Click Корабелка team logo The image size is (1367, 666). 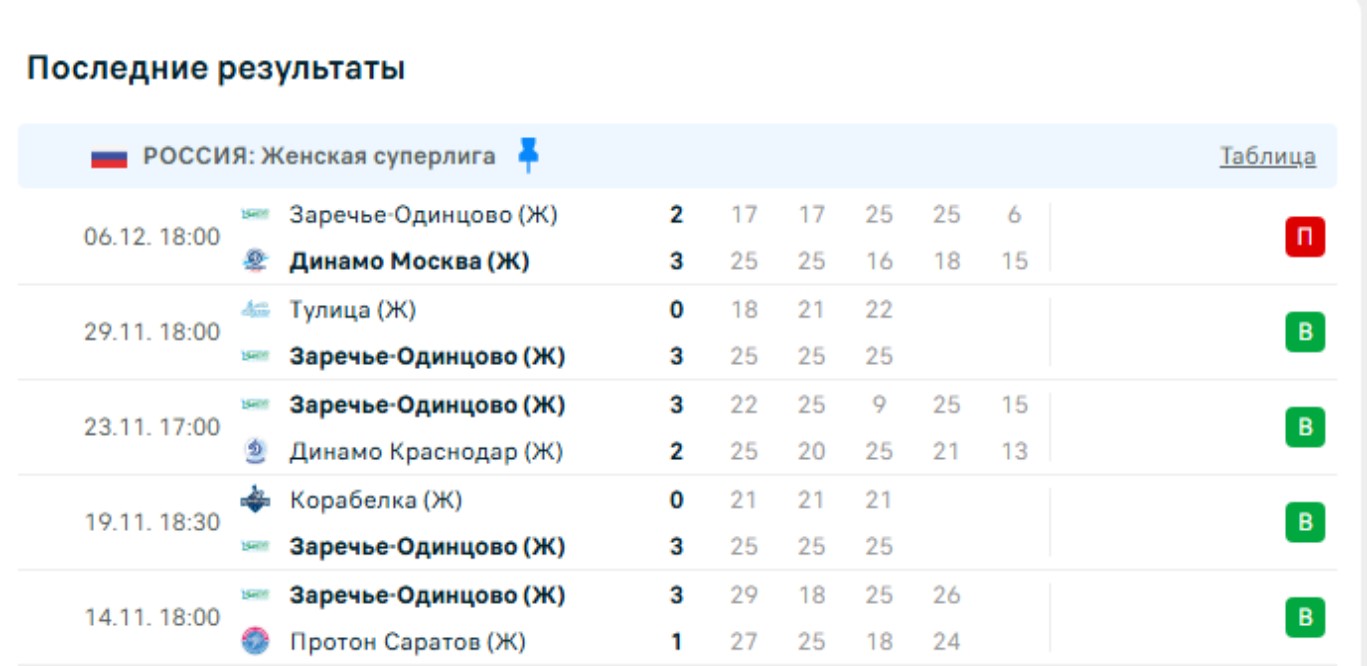click(256, 500)
